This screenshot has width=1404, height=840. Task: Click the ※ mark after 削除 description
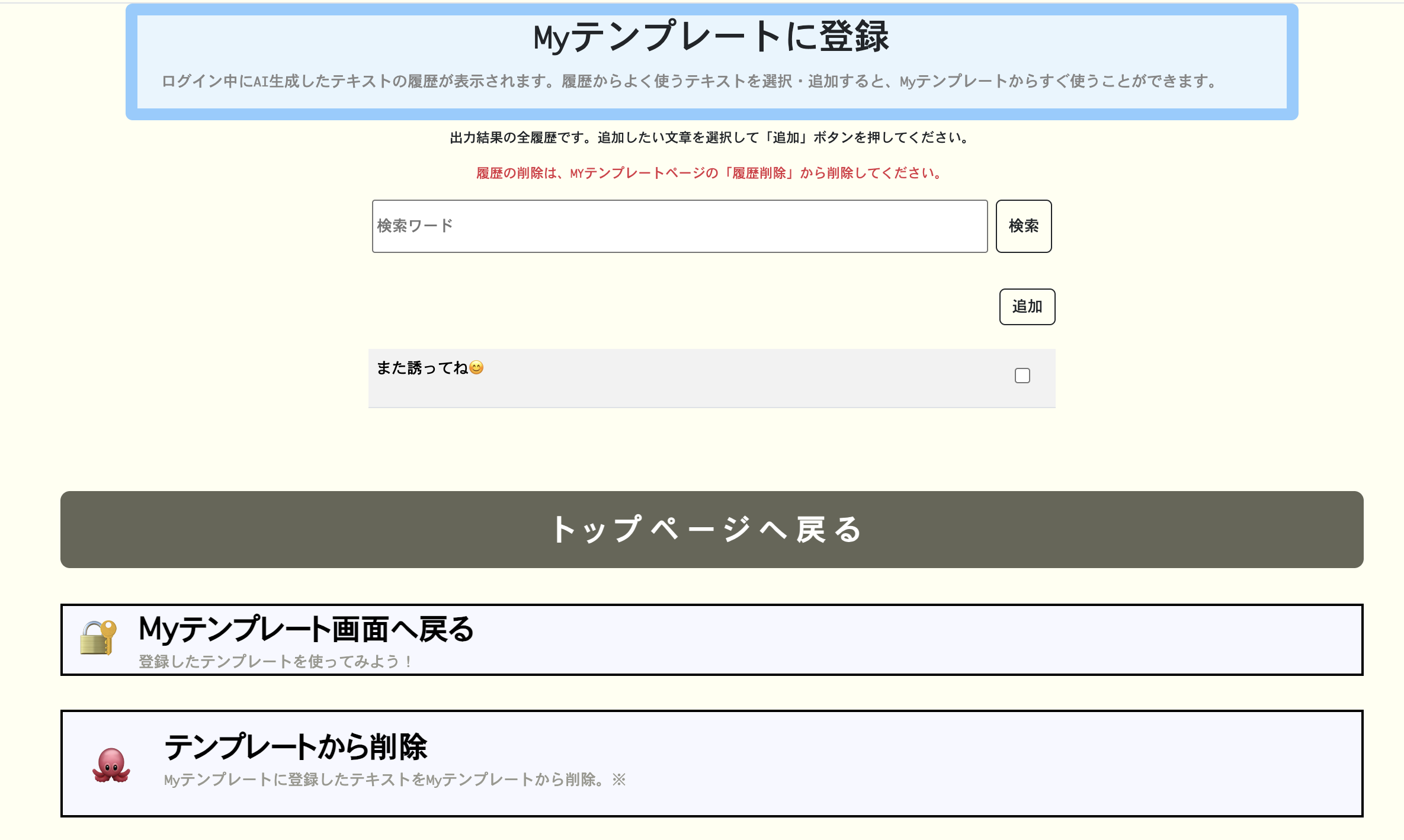click(619, 780)
